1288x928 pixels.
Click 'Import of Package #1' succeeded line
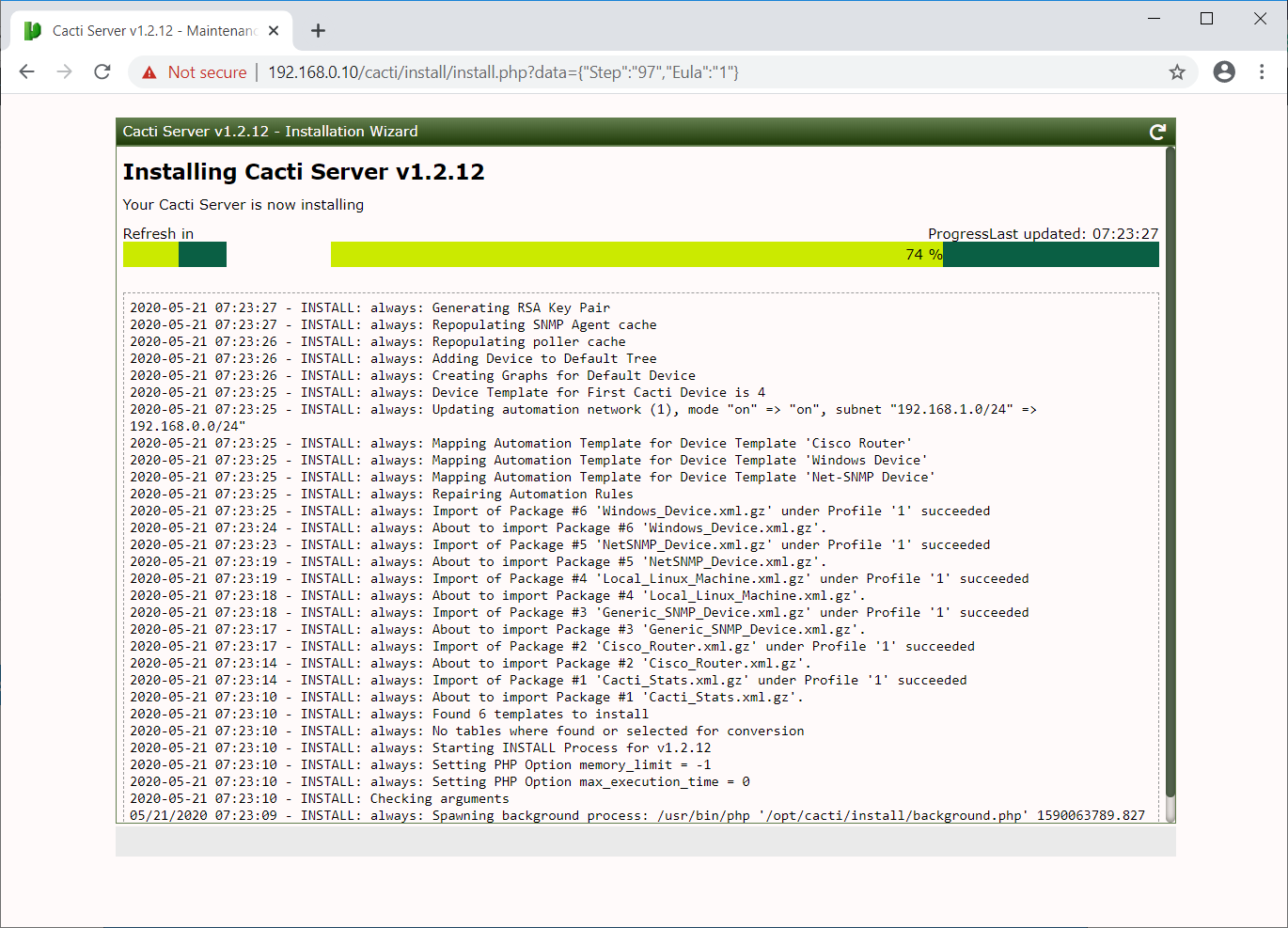click(x=548, y=681)
